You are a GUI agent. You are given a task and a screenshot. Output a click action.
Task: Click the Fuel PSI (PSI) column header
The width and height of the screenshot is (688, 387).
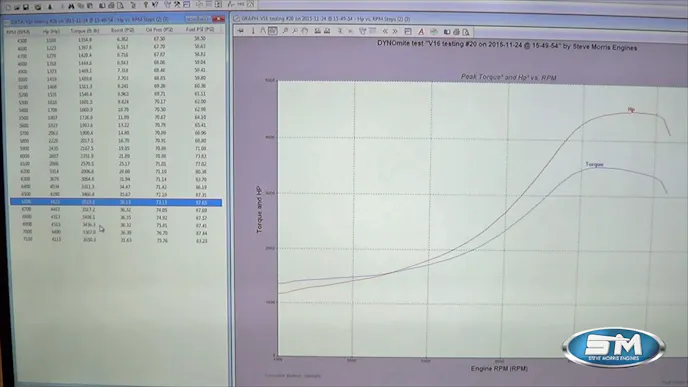click(200, 29)
